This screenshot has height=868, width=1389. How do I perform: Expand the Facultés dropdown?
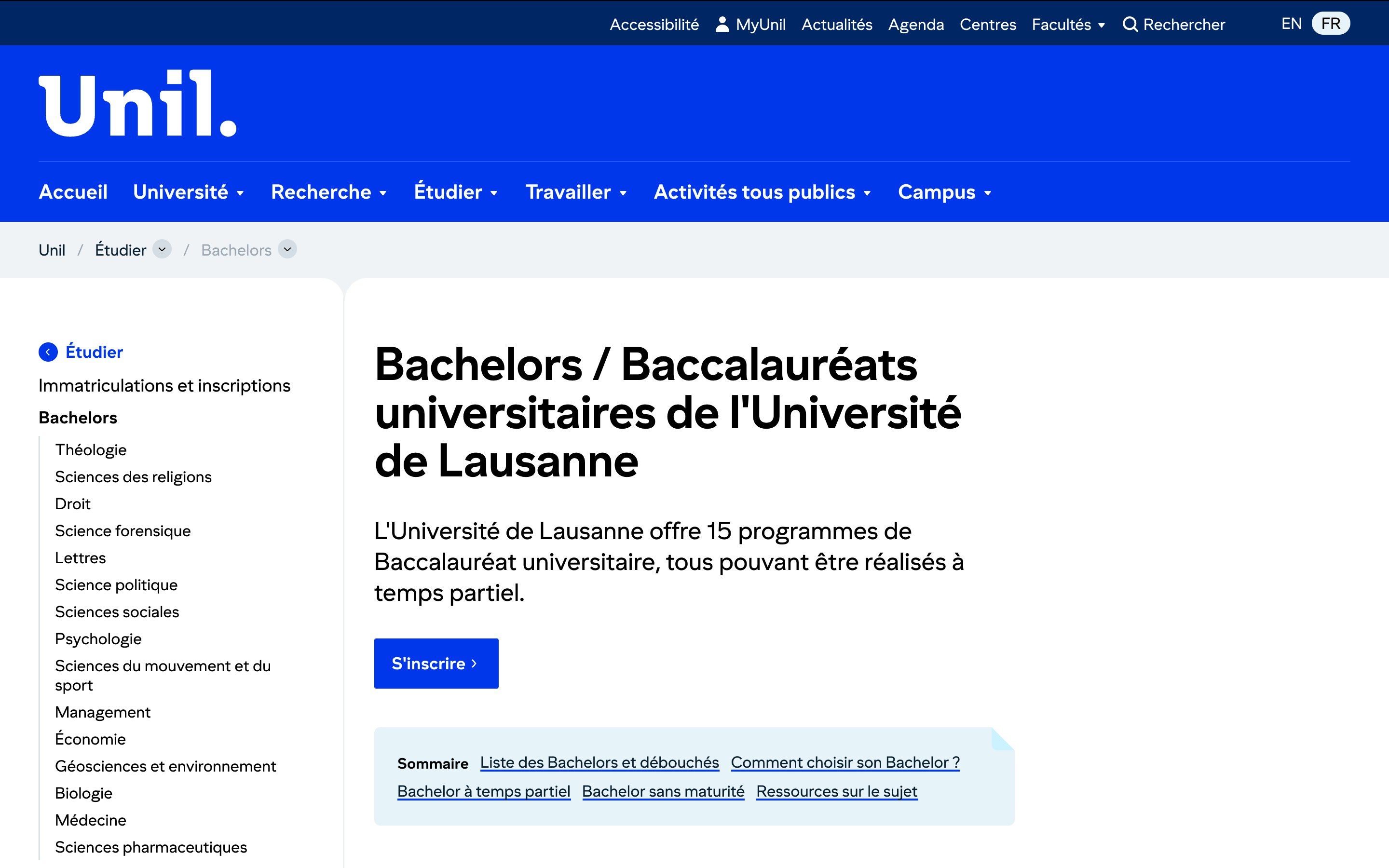[x=1068, y=24]
